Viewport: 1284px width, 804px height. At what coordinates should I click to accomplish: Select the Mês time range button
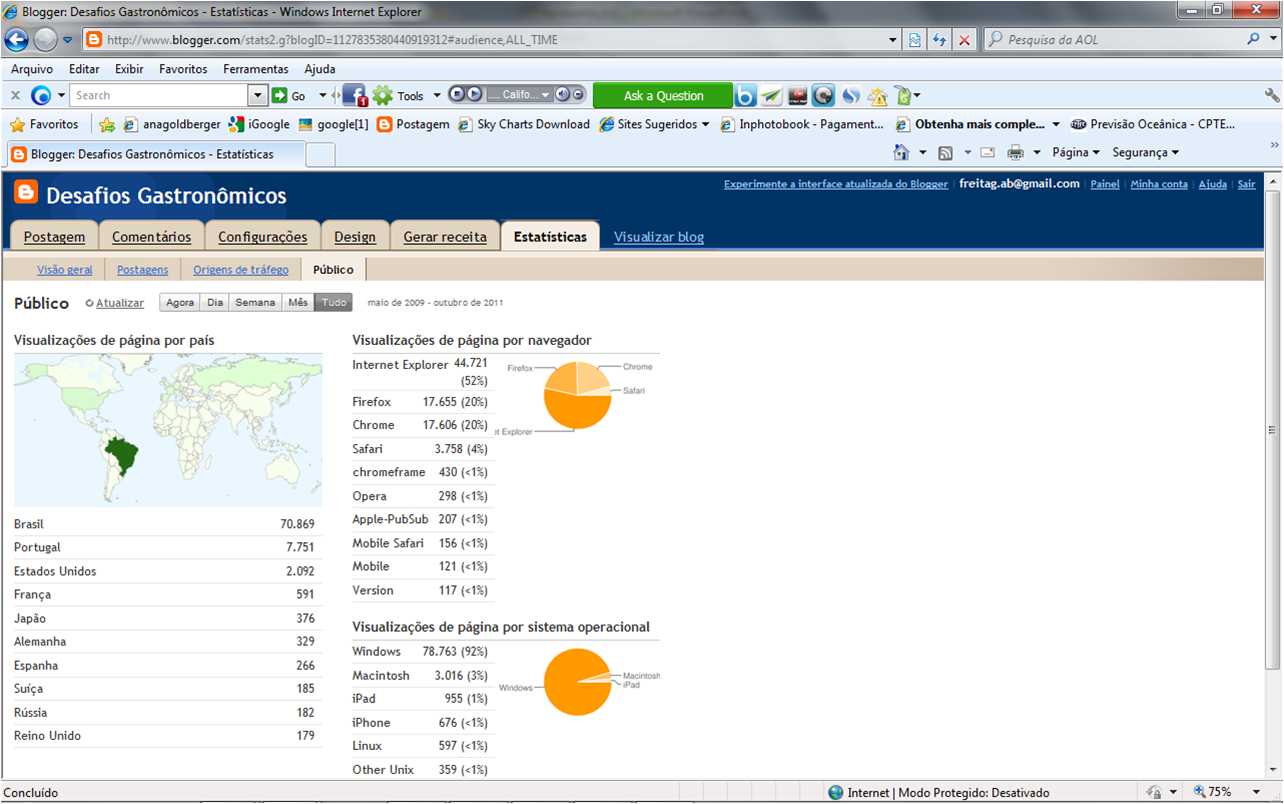pyautogui.click(x=298, y=303)
